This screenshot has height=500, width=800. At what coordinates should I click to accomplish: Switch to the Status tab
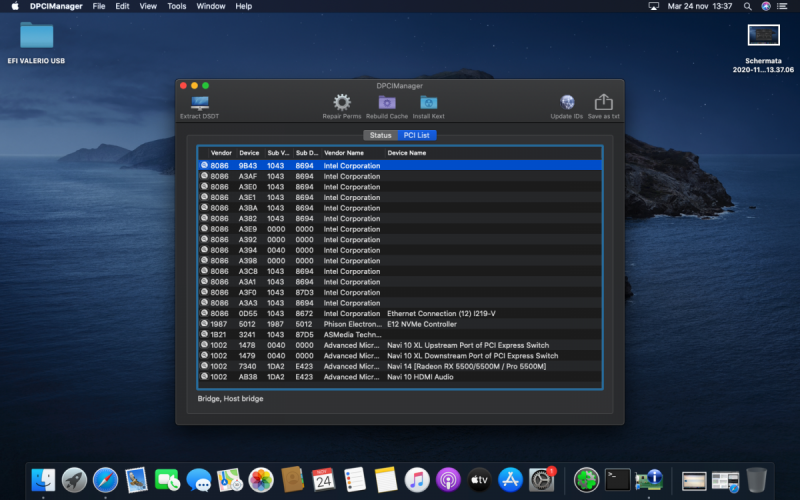(380, 135)
